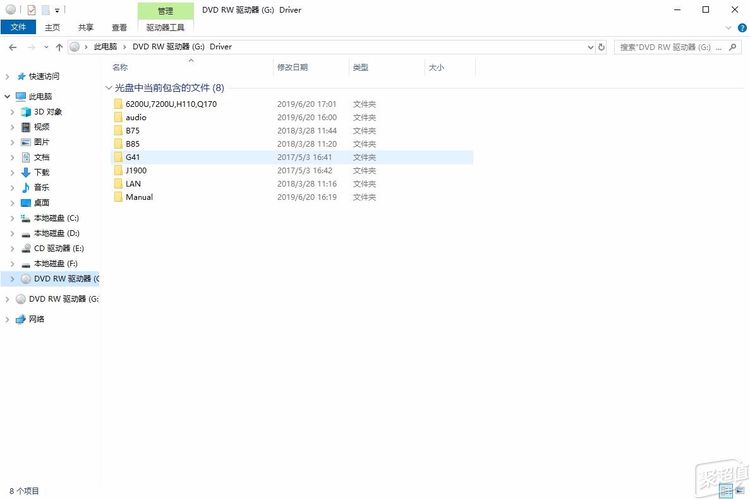Select 下载 in navigation pane

point(42,172)
